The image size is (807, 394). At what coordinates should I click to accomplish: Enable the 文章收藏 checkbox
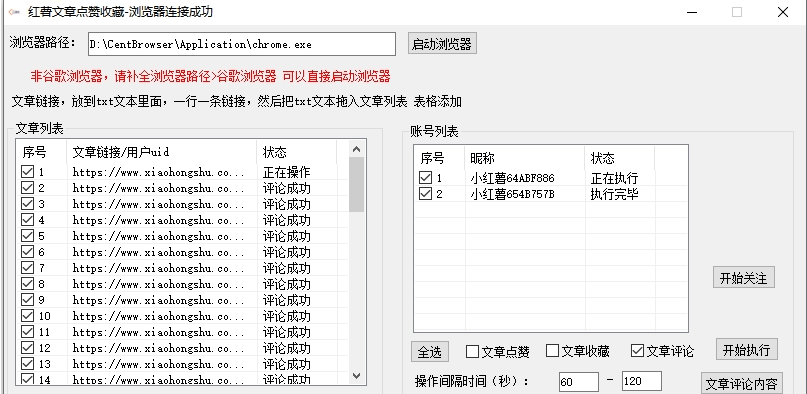pyautogui.click(x=552, y=351)
